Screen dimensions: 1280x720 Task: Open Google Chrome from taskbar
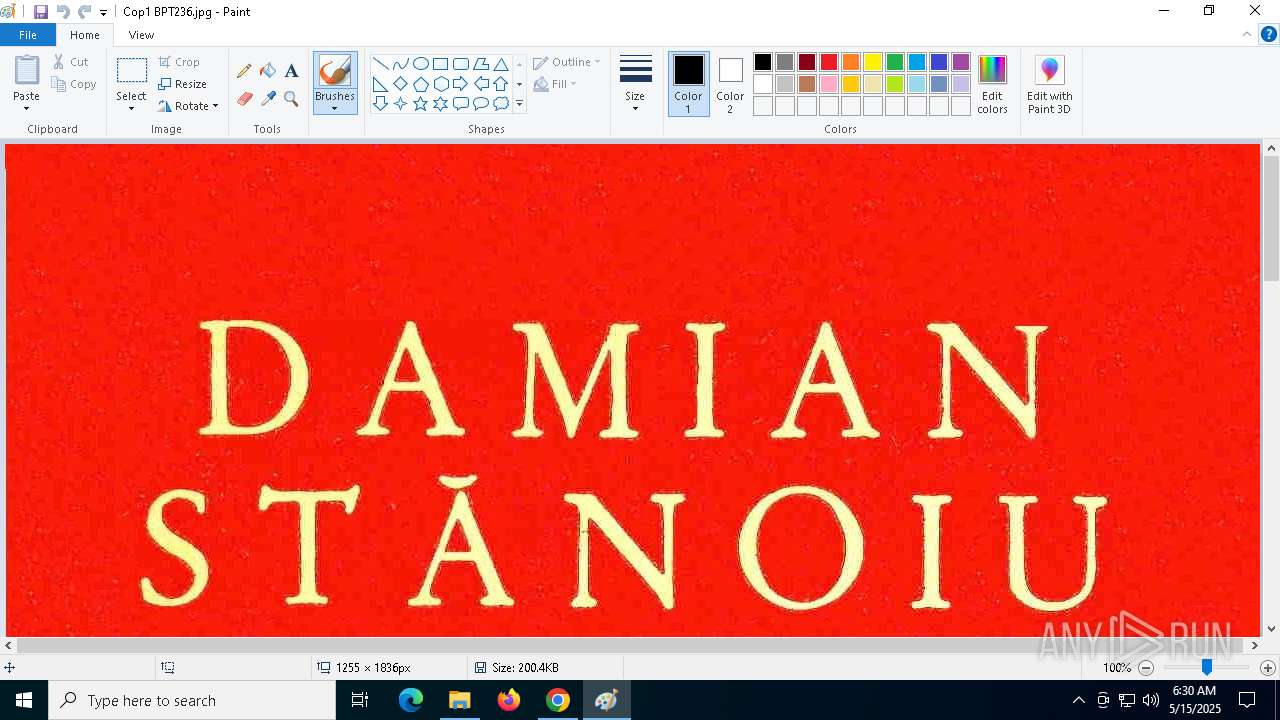[558, 700]
